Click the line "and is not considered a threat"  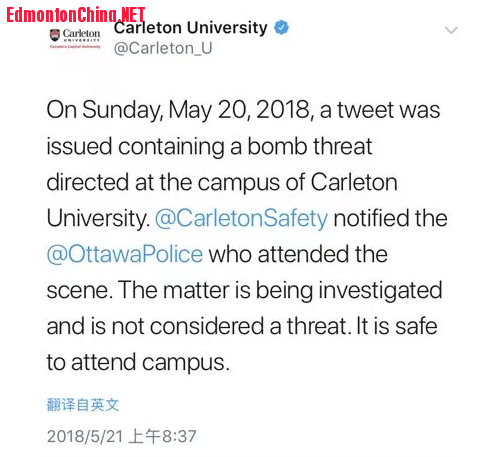coord(197,327)
